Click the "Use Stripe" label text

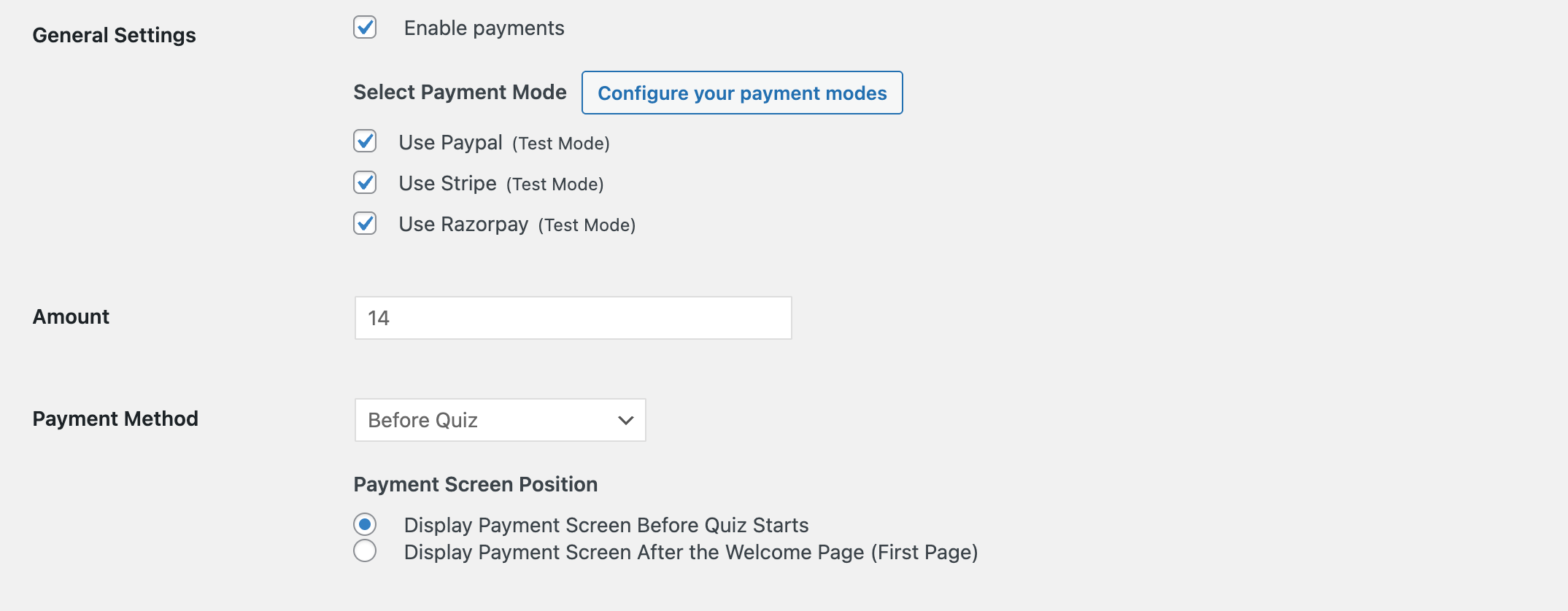point(447,183)
